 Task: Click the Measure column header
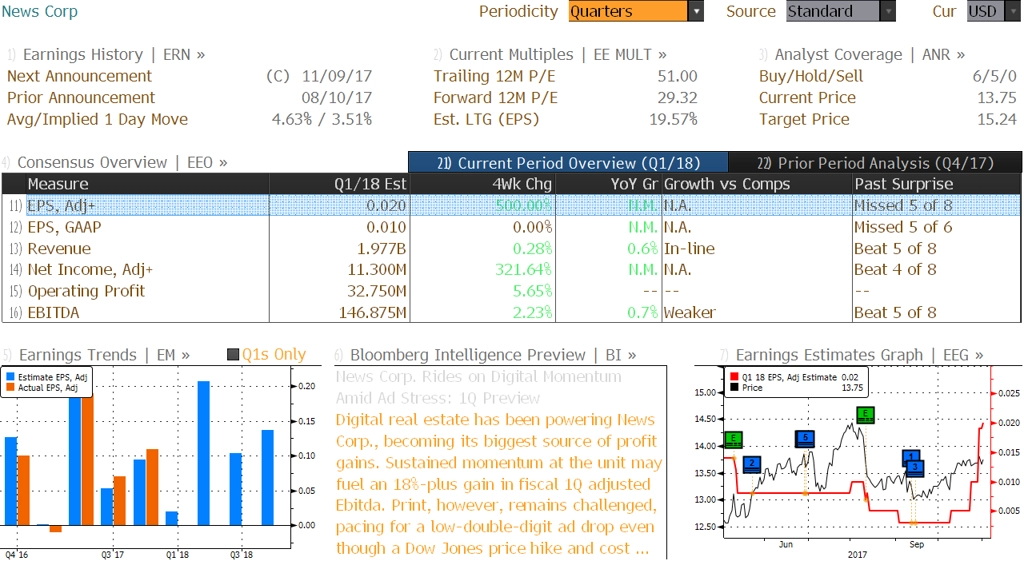147,184
